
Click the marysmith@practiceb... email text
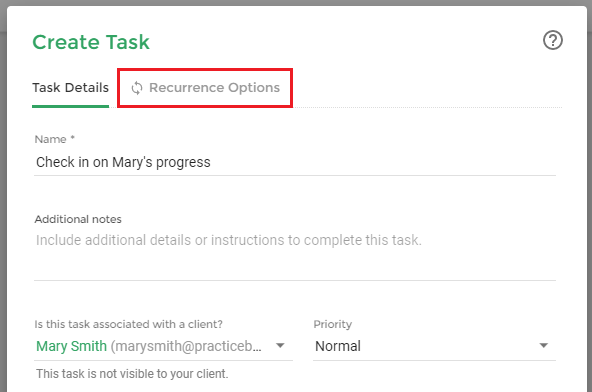[186, 346]
